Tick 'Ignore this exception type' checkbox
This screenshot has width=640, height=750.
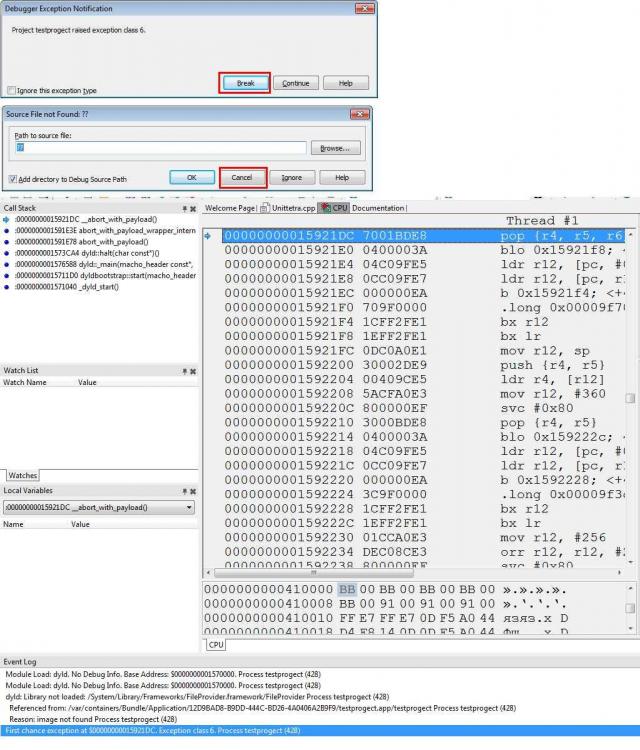[x=11, y=90]
